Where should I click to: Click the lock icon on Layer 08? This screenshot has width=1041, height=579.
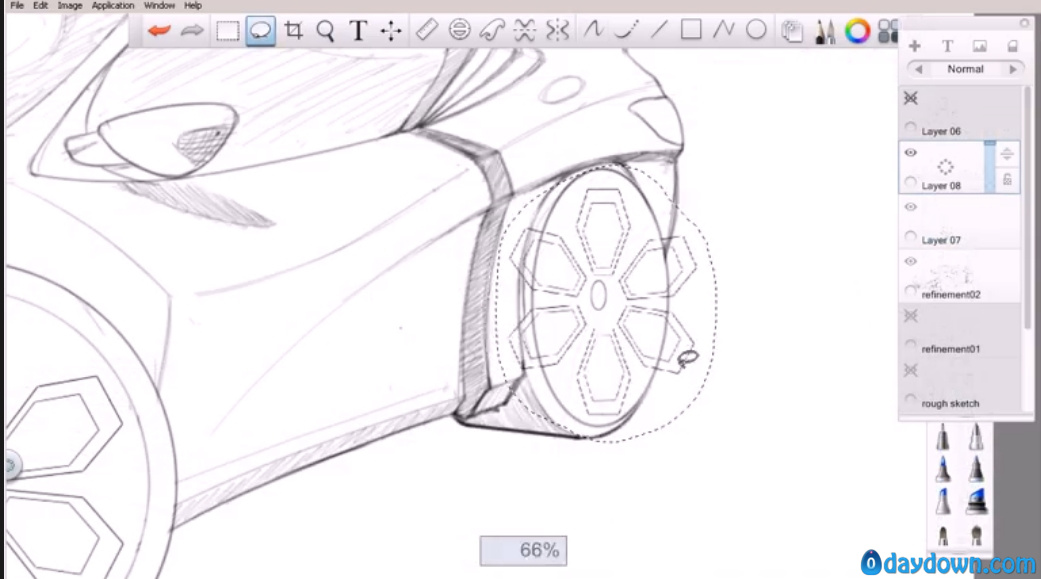point(1007,179)
